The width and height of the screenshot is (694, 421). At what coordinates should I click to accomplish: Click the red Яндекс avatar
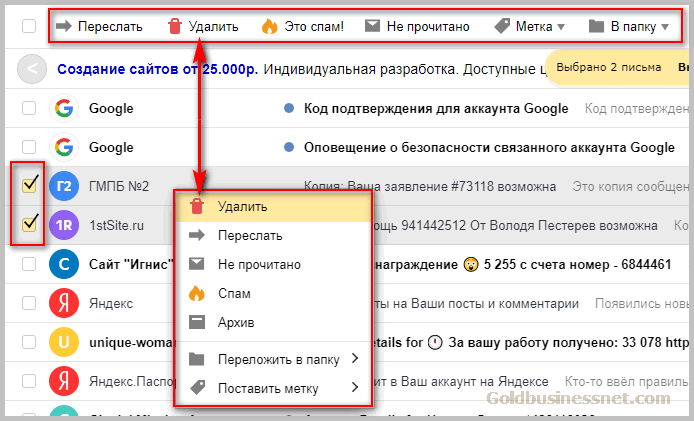64,303
